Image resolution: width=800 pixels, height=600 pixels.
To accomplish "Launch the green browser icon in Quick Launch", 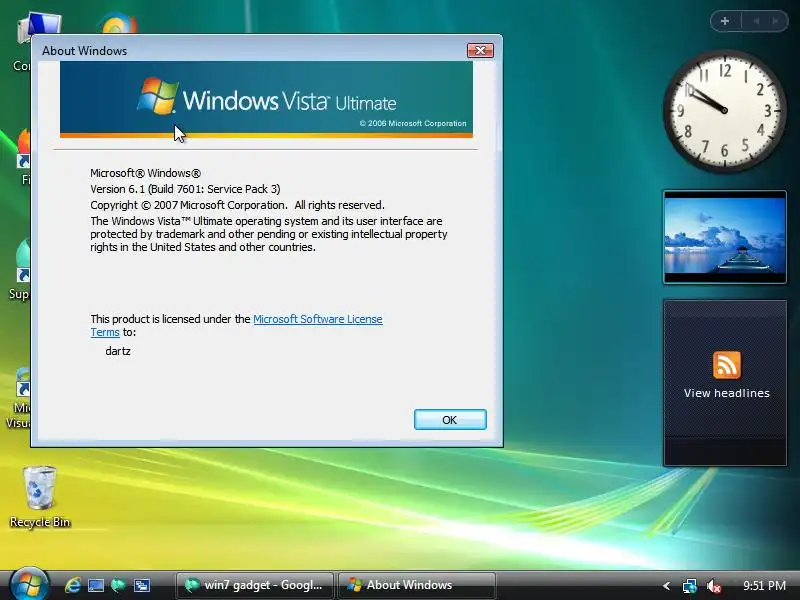I will (118, 585).
